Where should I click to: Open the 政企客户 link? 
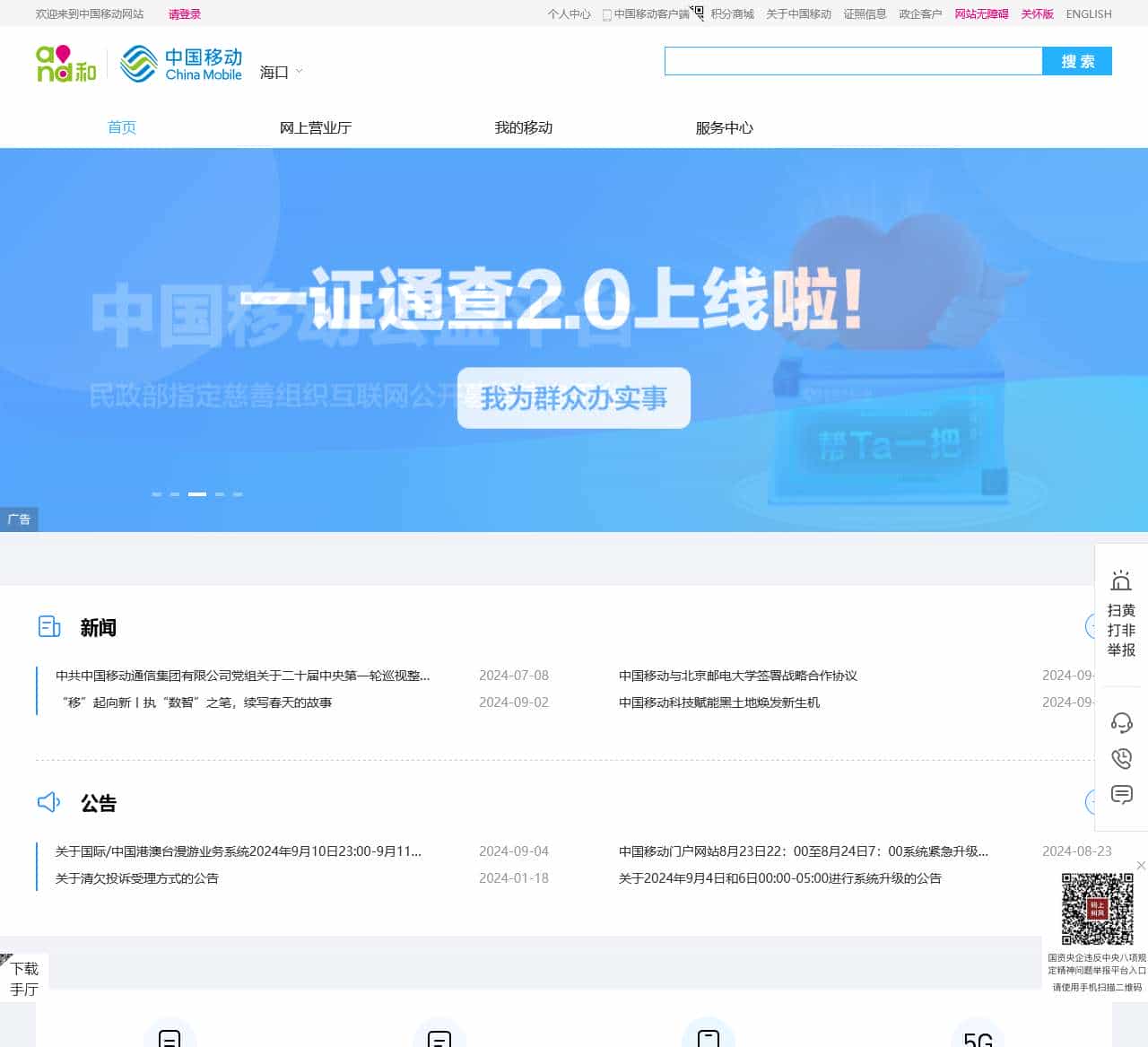point(921,14)
